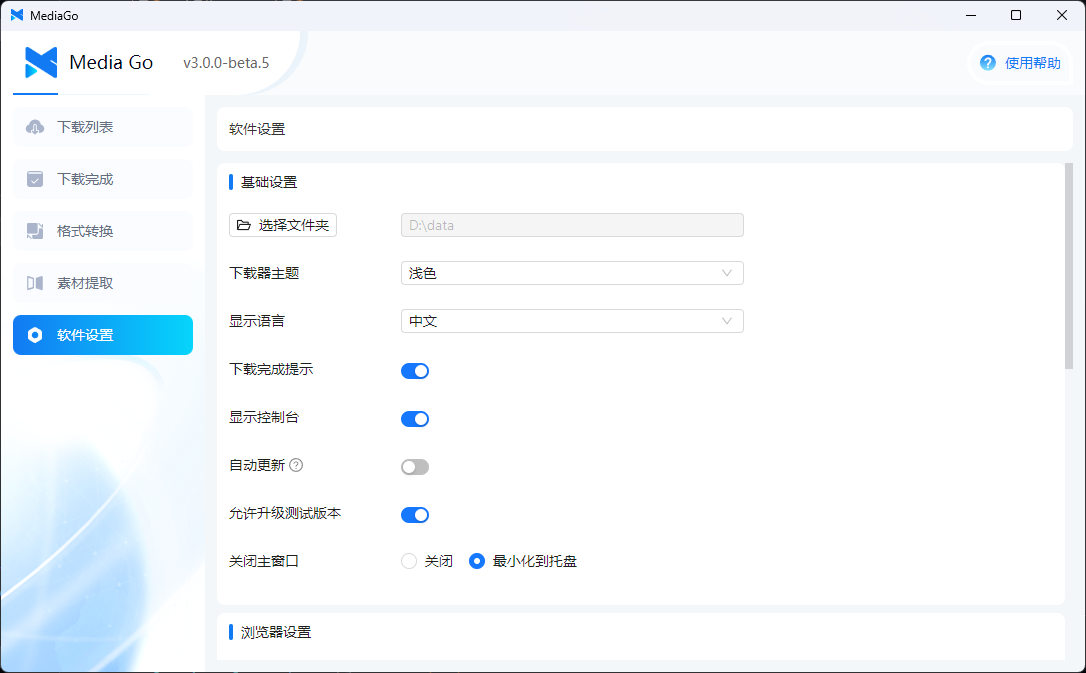Open the 下载器主题 dropdown
Image resolution: width=1086 pixels, height=673 pixels.
[x=571, y=273]
